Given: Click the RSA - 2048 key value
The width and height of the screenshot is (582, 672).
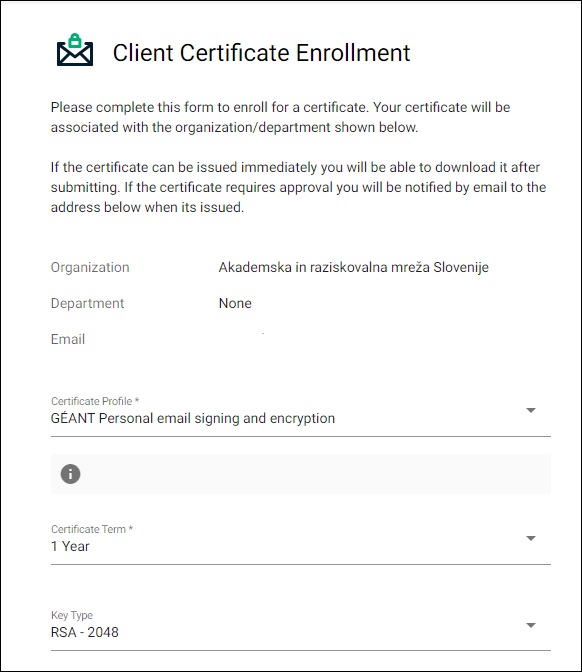Looking at the screenshot, I should tap(84, 632).
